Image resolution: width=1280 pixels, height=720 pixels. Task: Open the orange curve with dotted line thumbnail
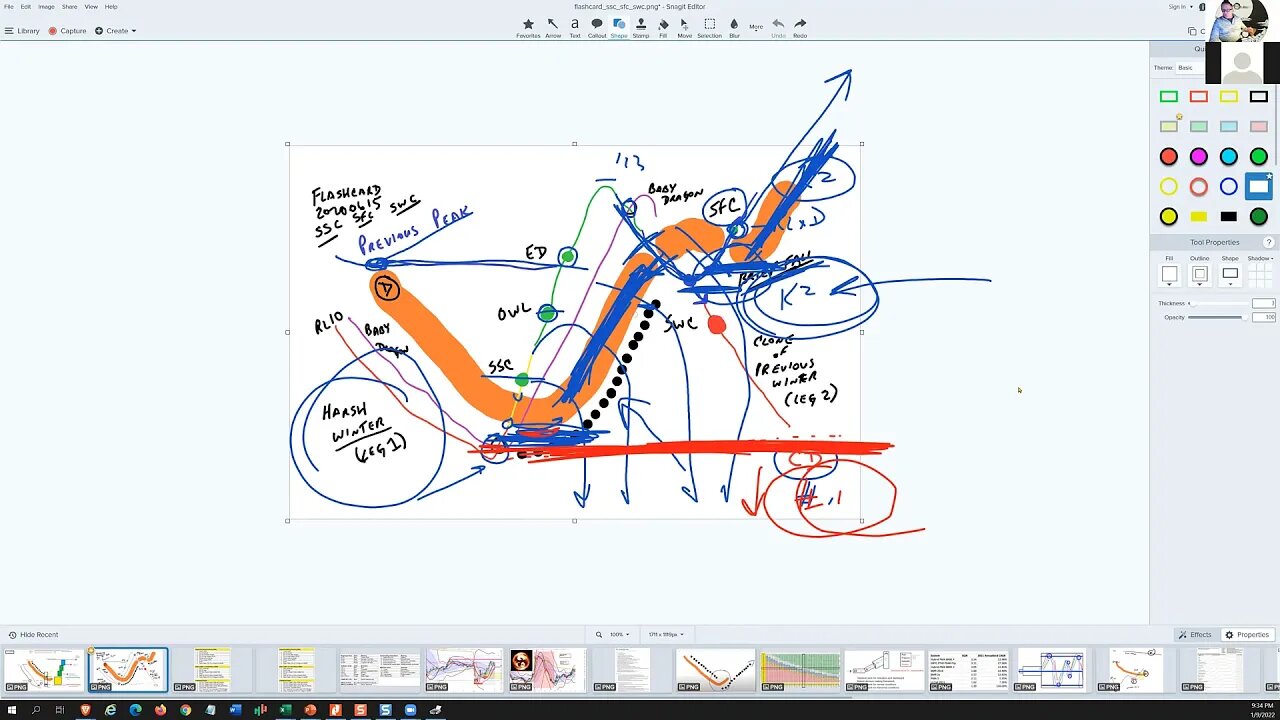(716, 670)
